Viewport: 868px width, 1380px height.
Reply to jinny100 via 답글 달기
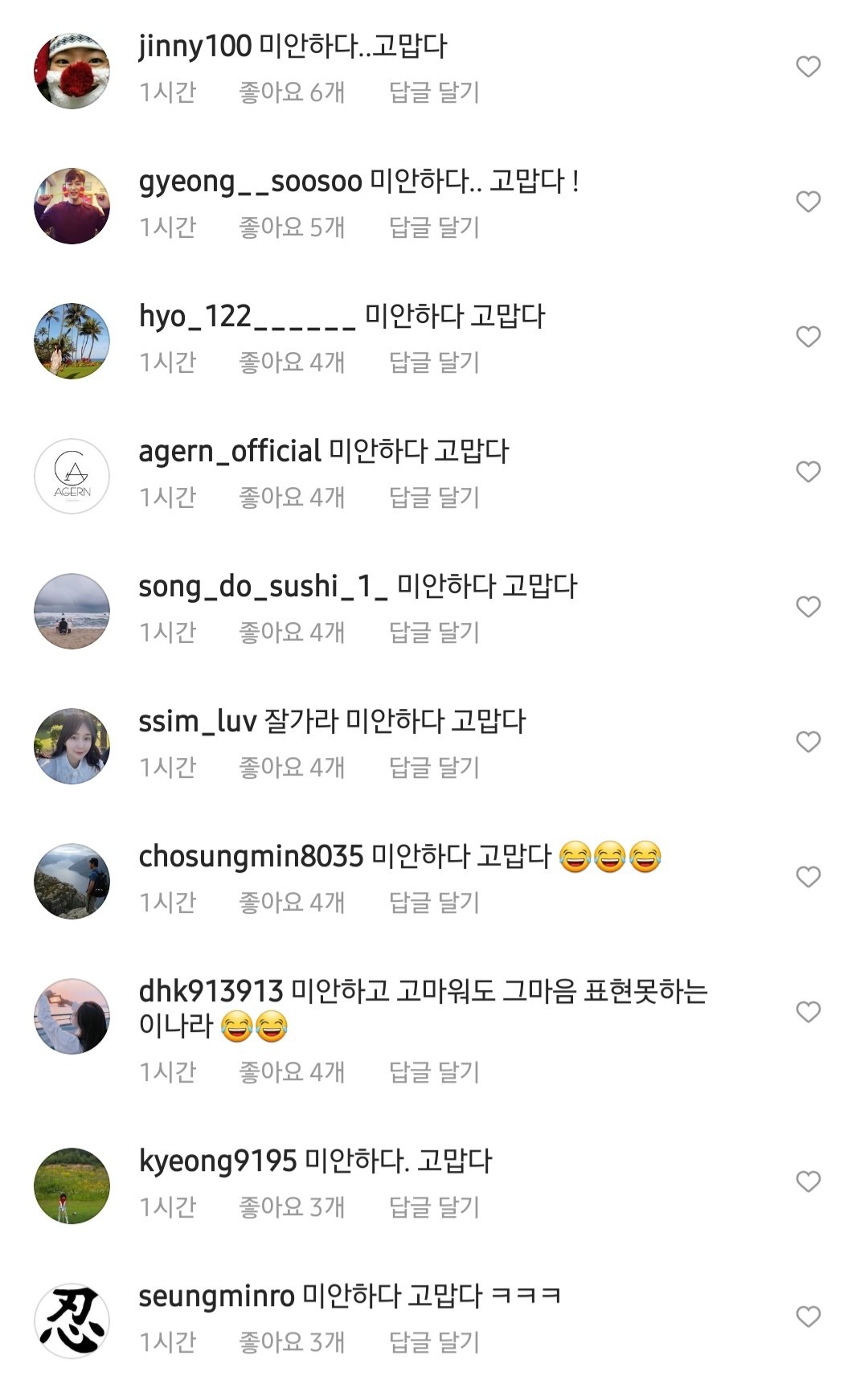click(x=434, y=92)
